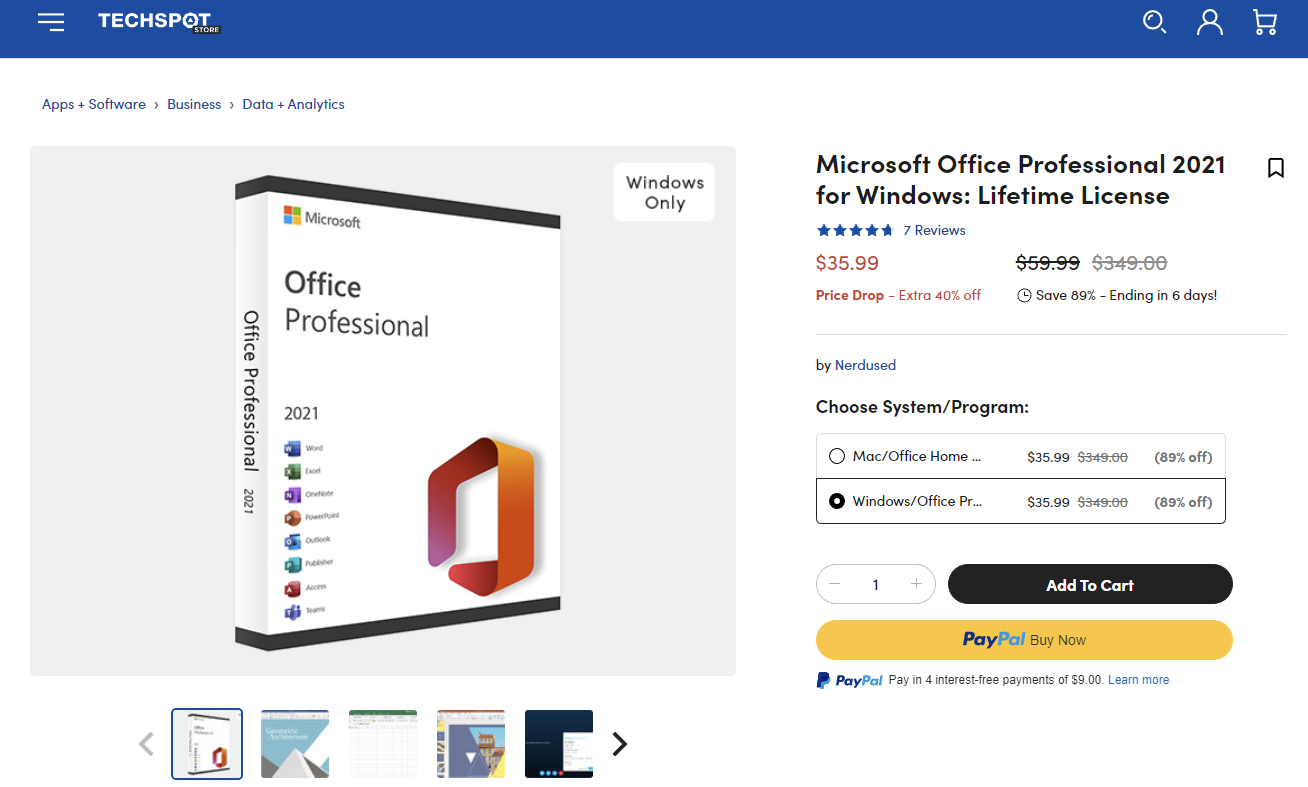
Task: Click the user account icon
Action: click(x=1209, y=21)
